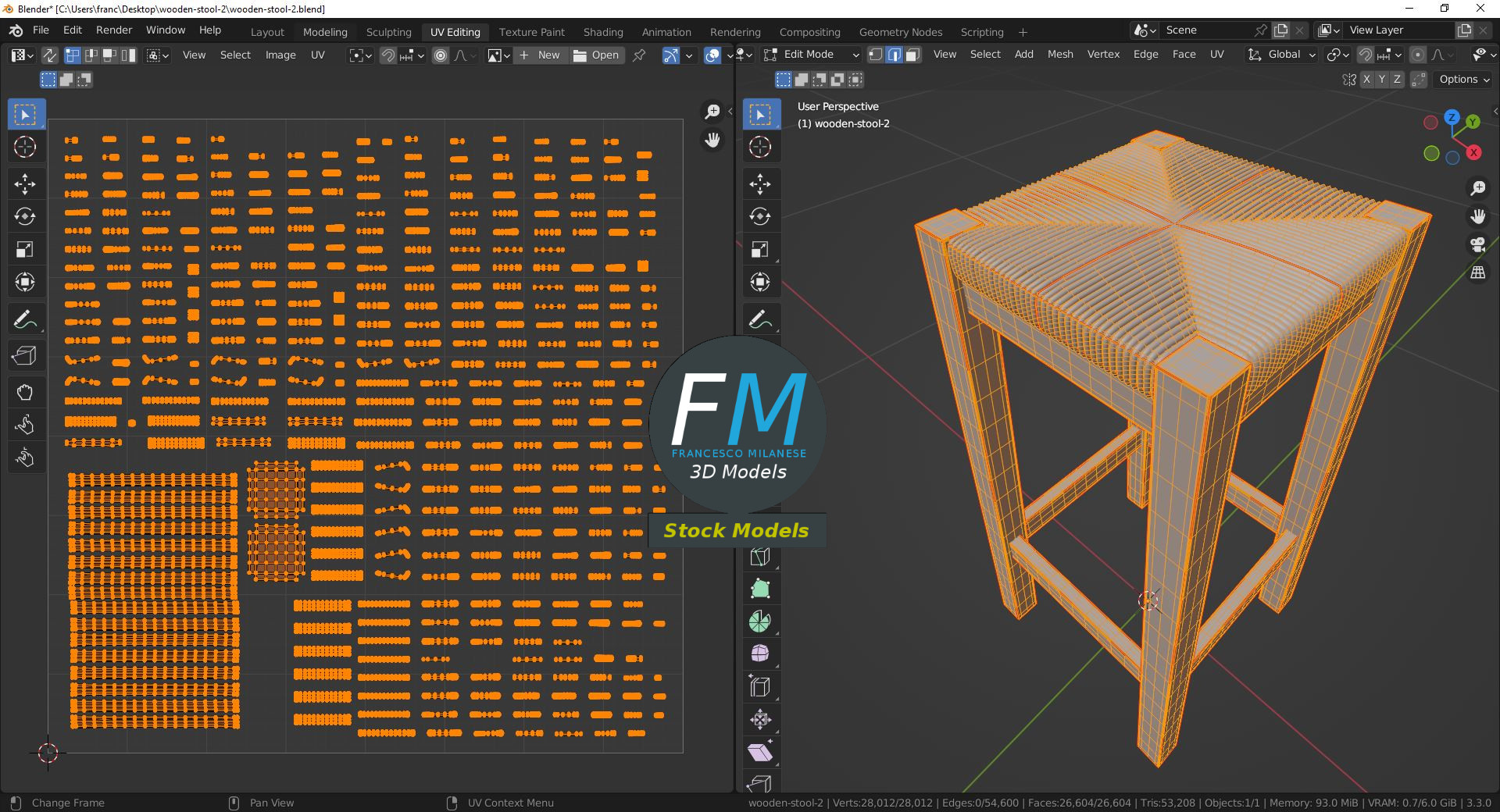The image size is (1500, 812).
Task: Open the UV editor pivot point dropdown
Action: tap(360, 55)
